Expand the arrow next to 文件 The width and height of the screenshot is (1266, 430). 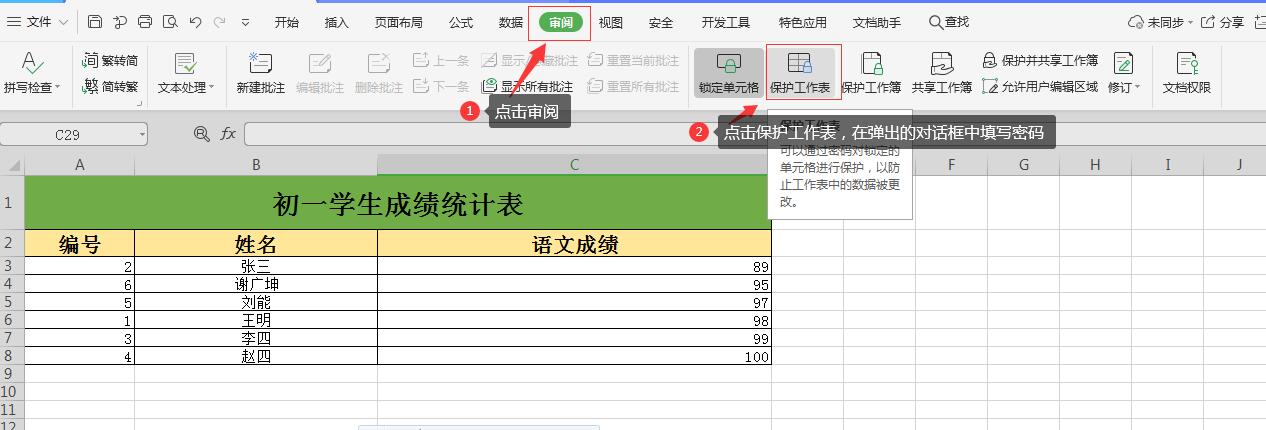tap(65, 22)
